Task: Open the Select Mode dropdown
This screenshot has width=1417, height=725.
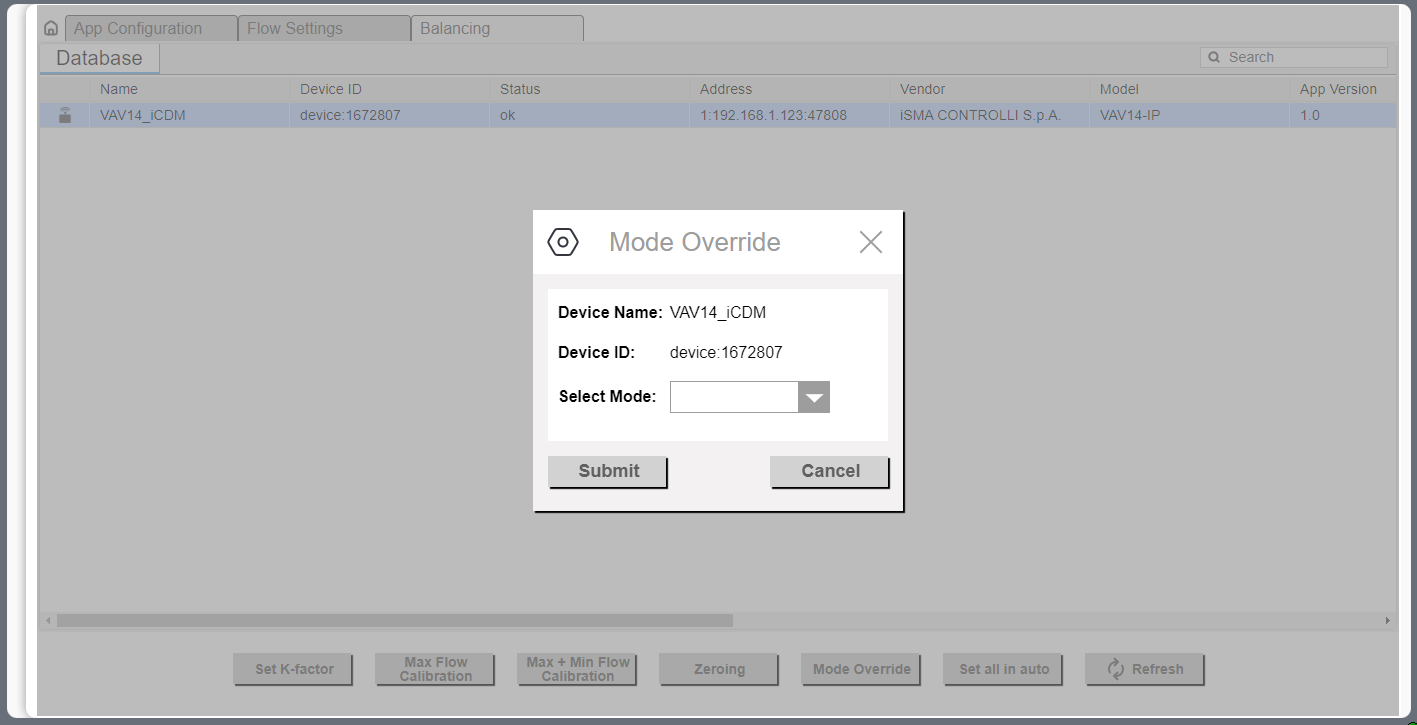Action: coord(813,397)
